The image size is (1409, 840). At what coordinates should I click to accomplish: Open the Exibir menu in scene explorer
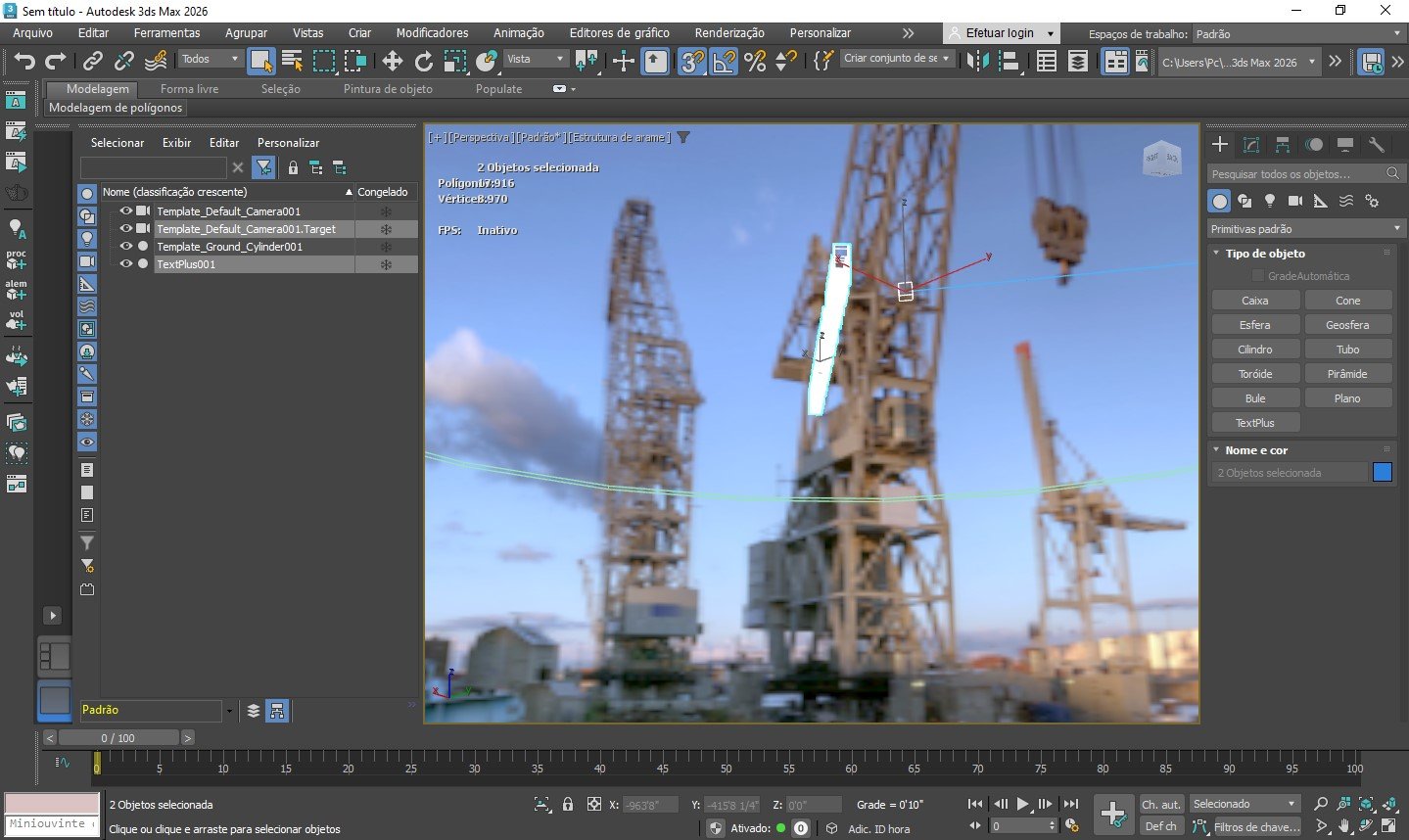[176, 143]
